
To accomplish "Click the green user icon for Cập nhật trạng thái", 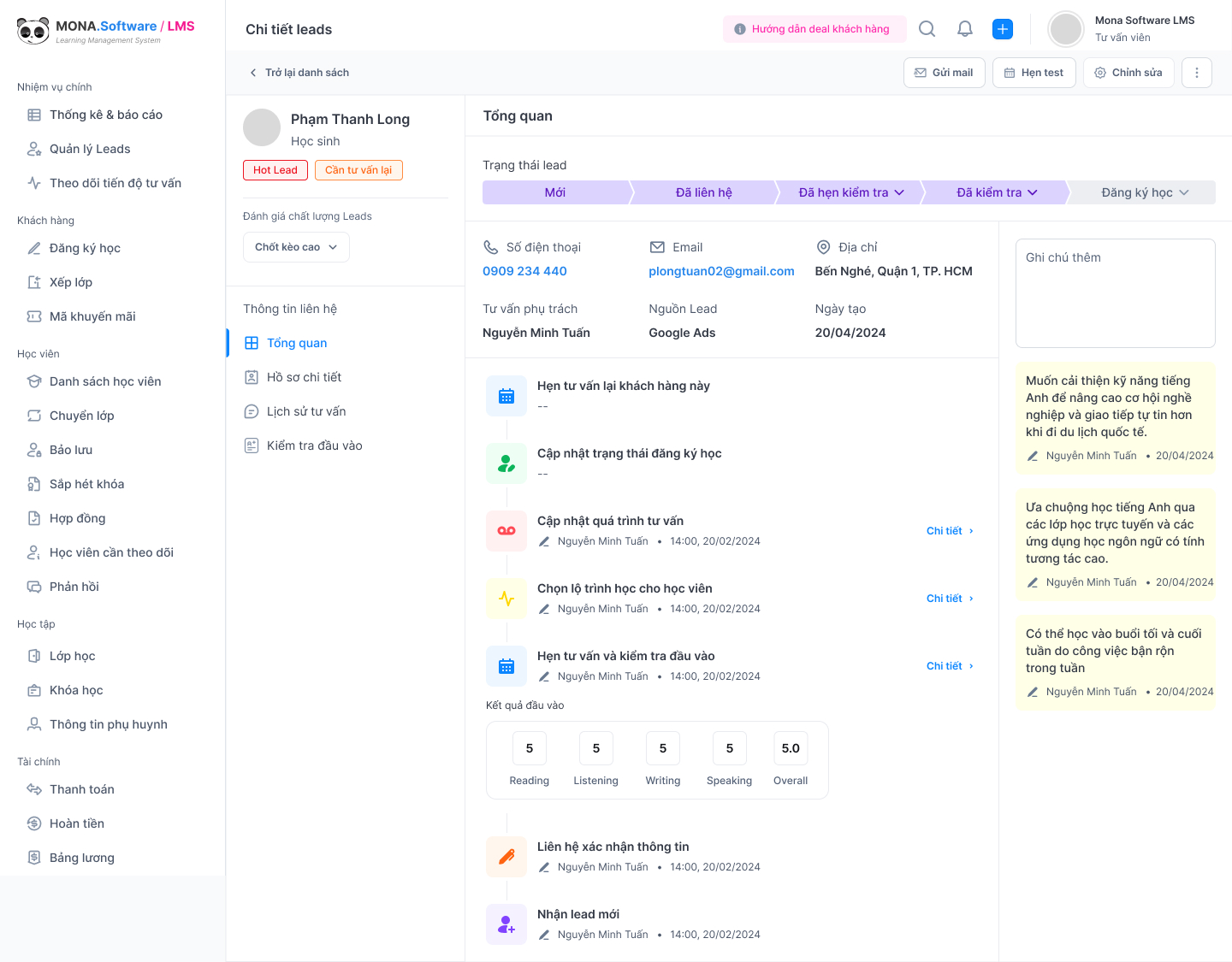I will [x=506, y=463].
